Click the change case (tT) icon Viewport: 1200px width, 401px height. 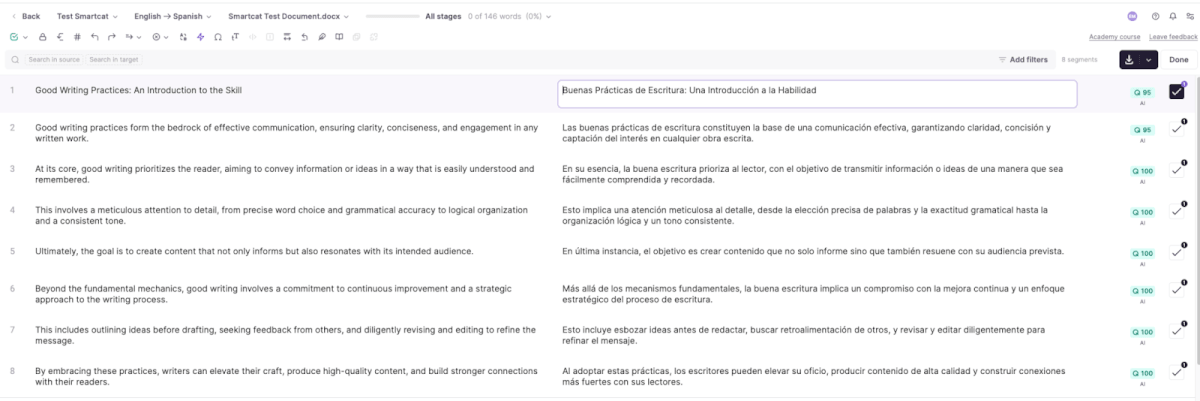(x=235, y=37)
